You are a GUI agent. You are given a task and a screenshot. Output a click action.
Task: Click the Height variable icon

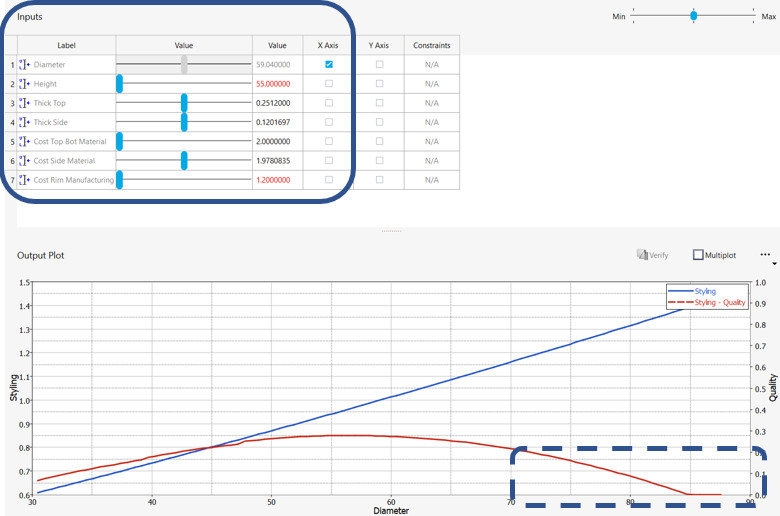coord(25,84)
